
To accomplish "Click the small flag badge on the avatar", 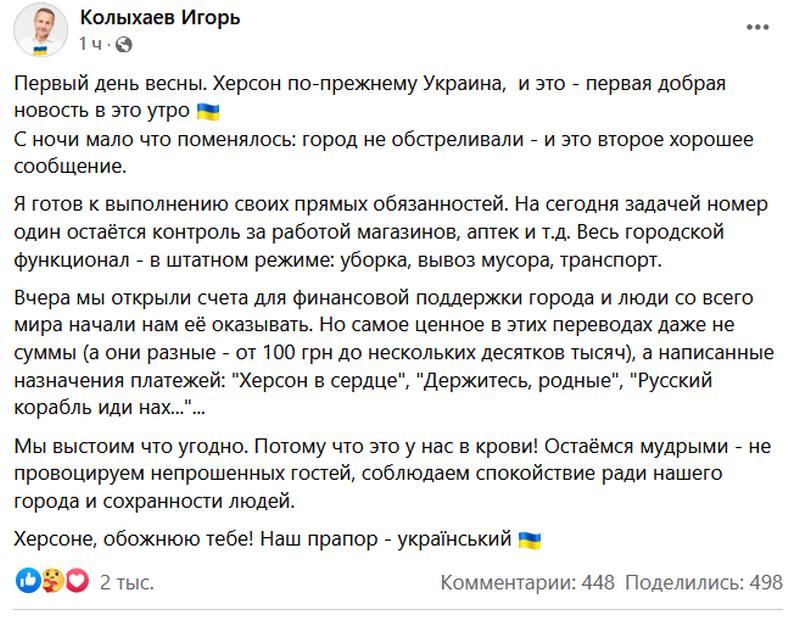I will tap(40, 49).
